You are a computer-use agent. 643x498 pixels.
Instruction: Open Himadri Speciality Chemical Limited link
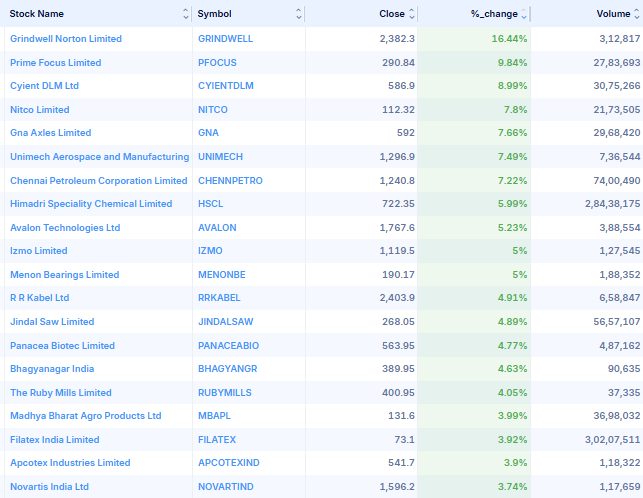click(91, 203)
